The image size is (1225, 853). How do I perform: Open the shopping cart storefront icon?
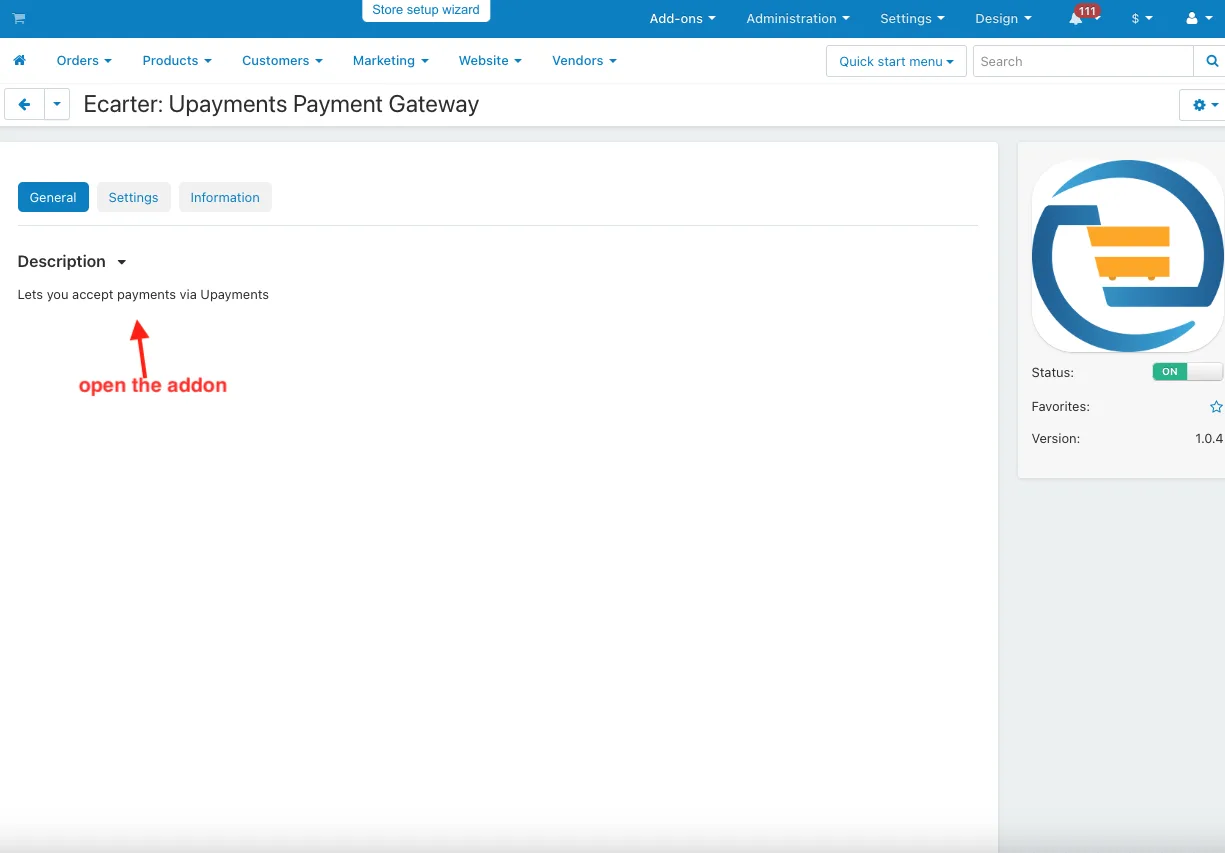(19, 18)
